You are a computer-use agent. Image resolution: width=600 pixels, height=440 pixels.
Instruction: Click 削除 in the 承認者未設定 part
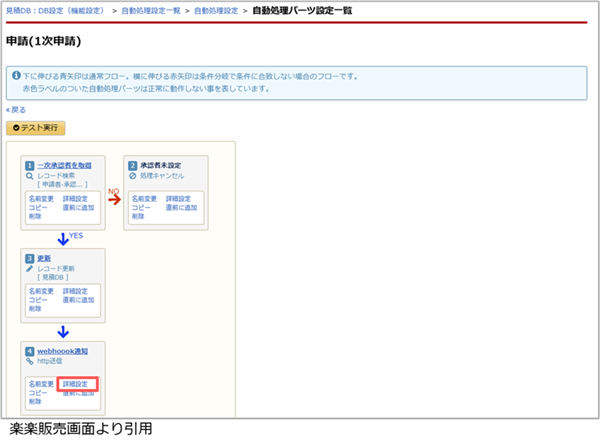click(138, 215)
